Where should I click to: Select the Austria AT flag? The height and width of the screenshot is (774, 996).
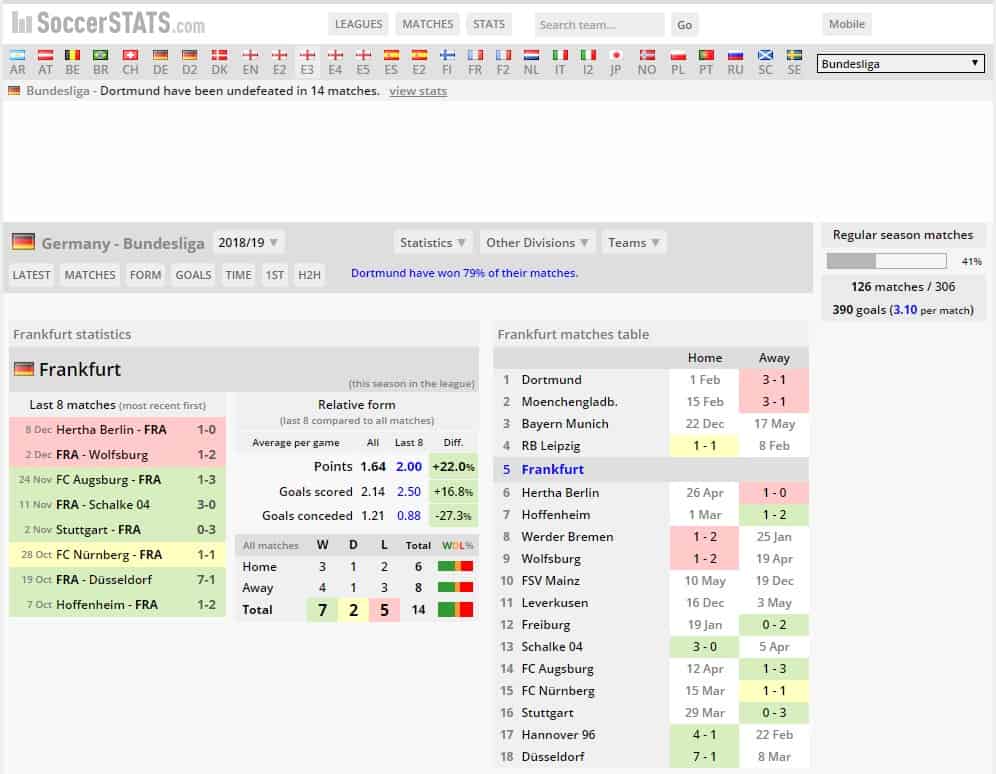pos(45,55)
